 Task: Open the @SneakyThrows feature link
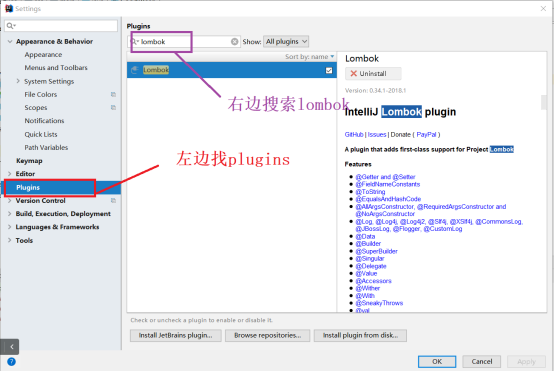point(379,303)
